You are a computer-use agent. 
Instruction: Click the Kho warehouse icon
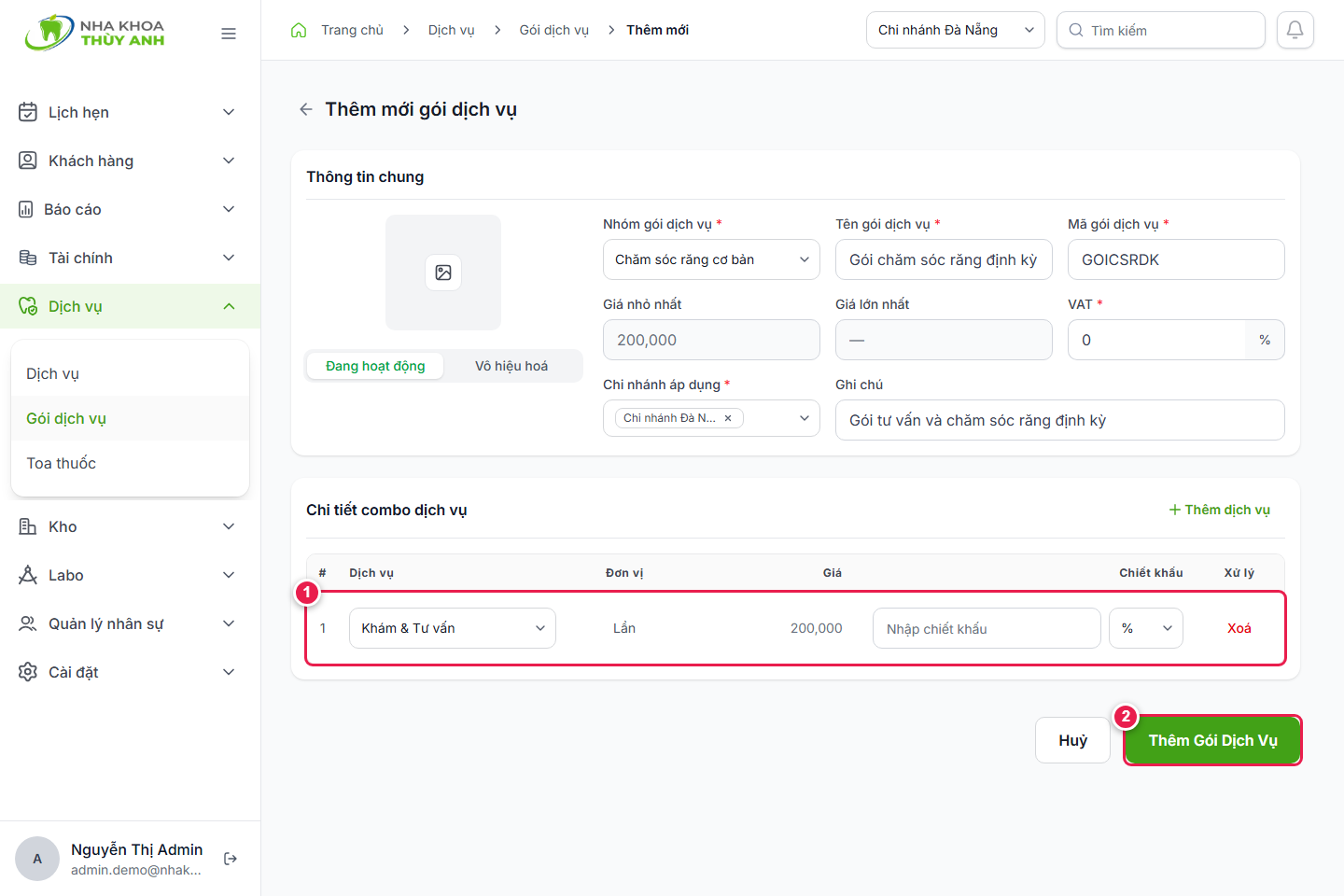28,526
